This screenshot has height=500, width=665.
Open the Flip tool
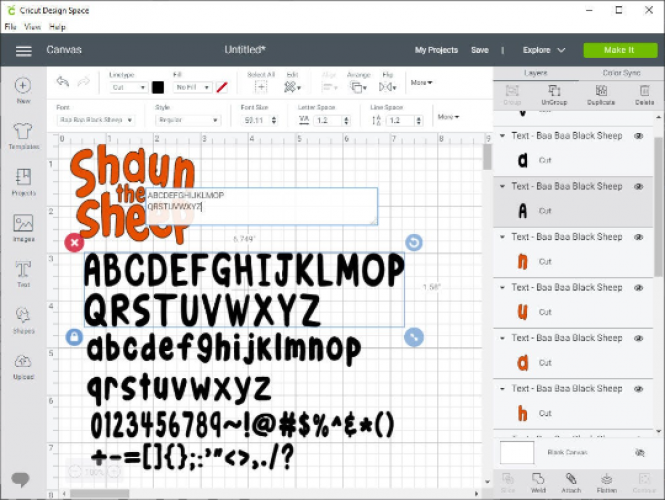(387, 87)
